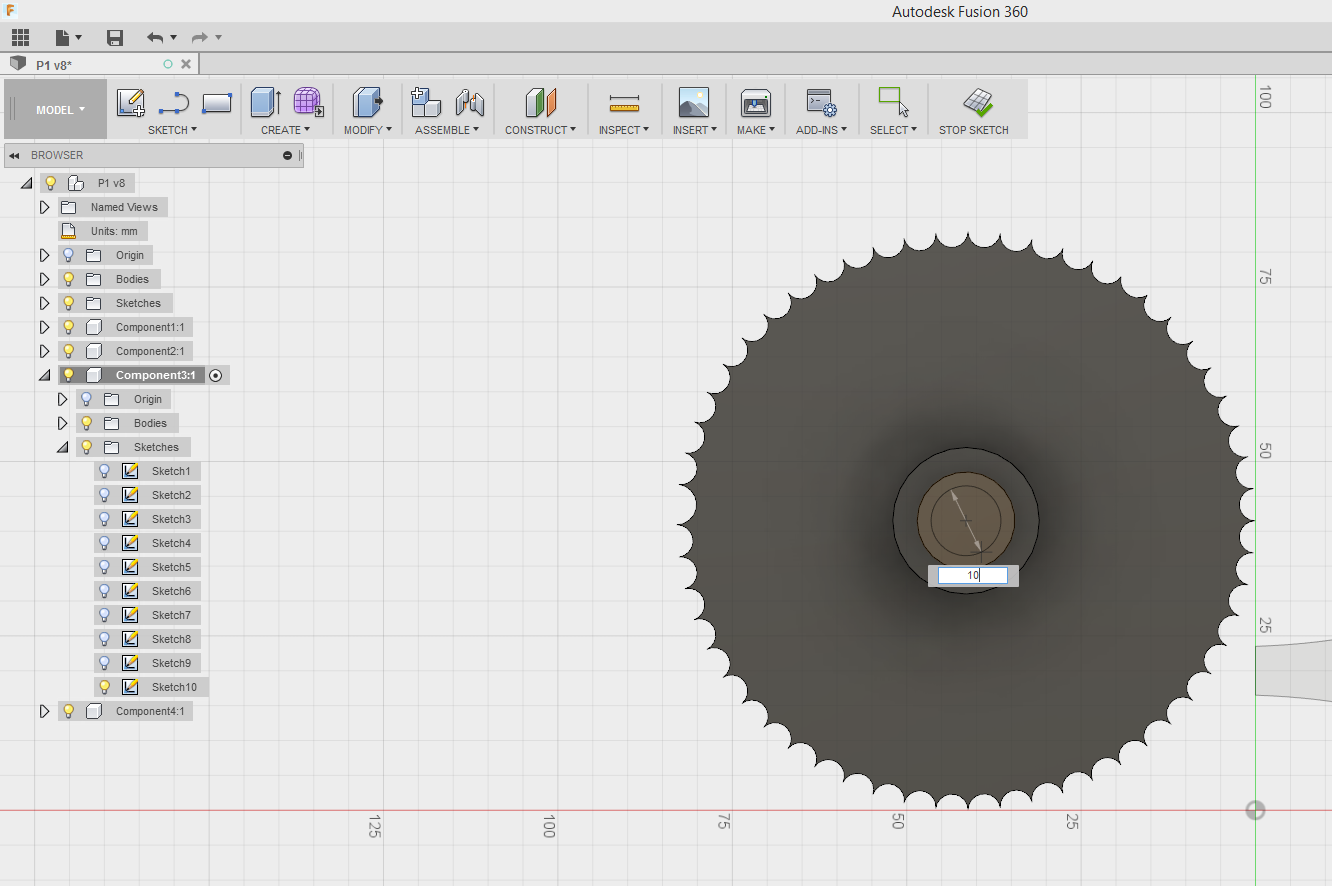Select the Rectangle sketch tool
The image size is (1332, 886).
(x=217, y=102)
